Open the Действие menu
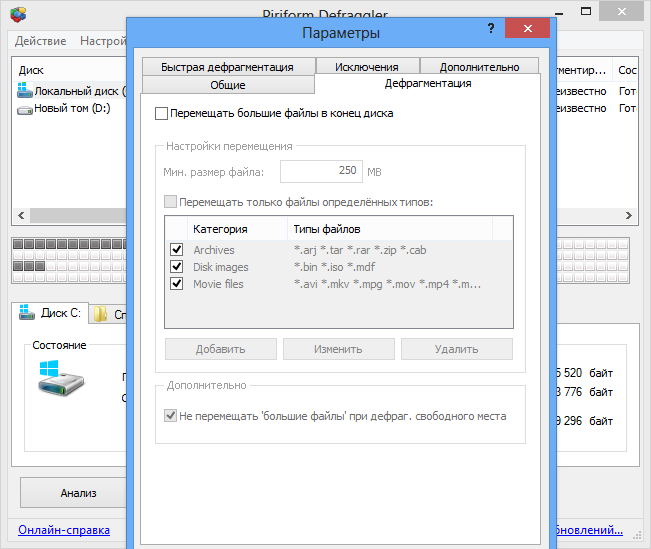 pos(40,41)
